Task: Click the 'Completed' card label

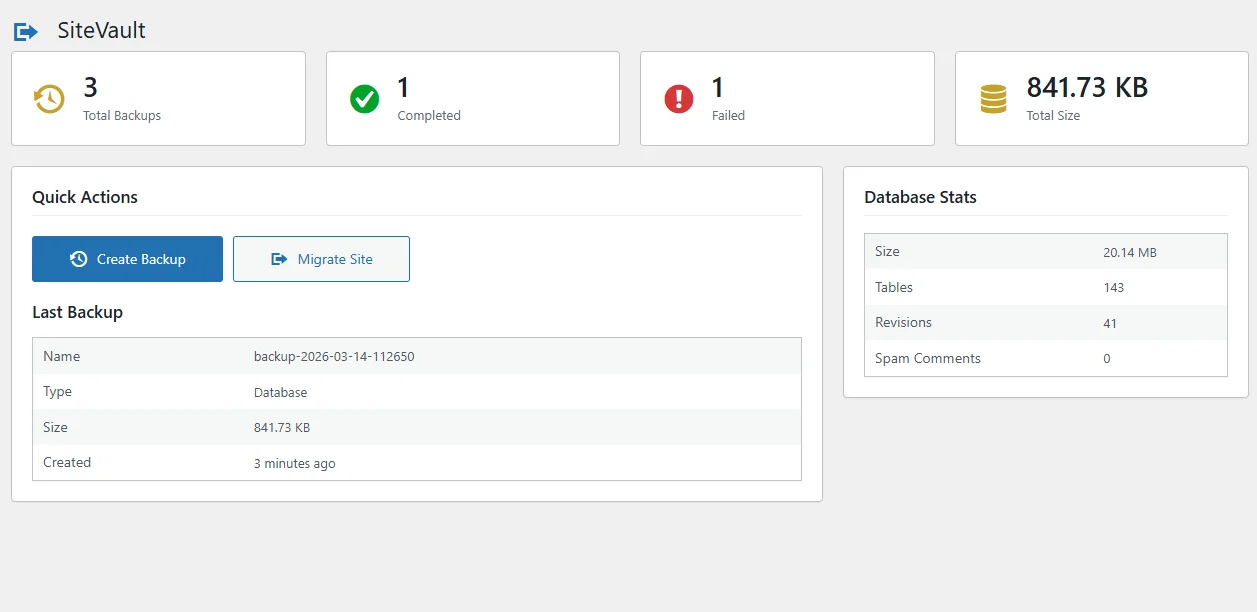Action: point(429,116)
